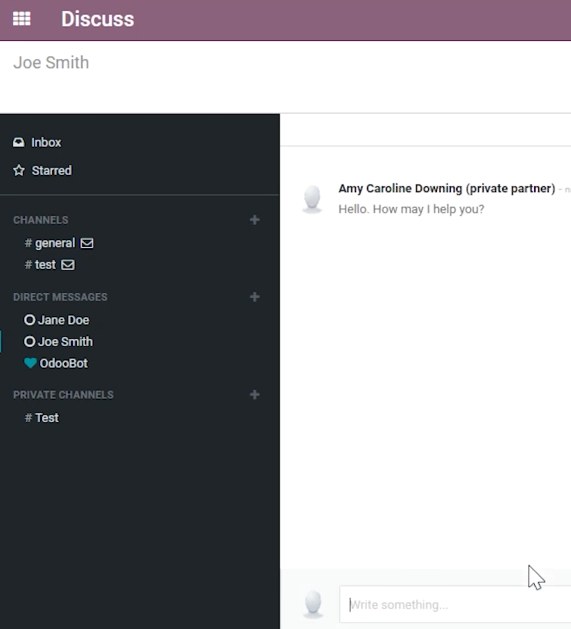Click the envelope icon next to general
The image size is (571, 629).
tap(87, 243)
